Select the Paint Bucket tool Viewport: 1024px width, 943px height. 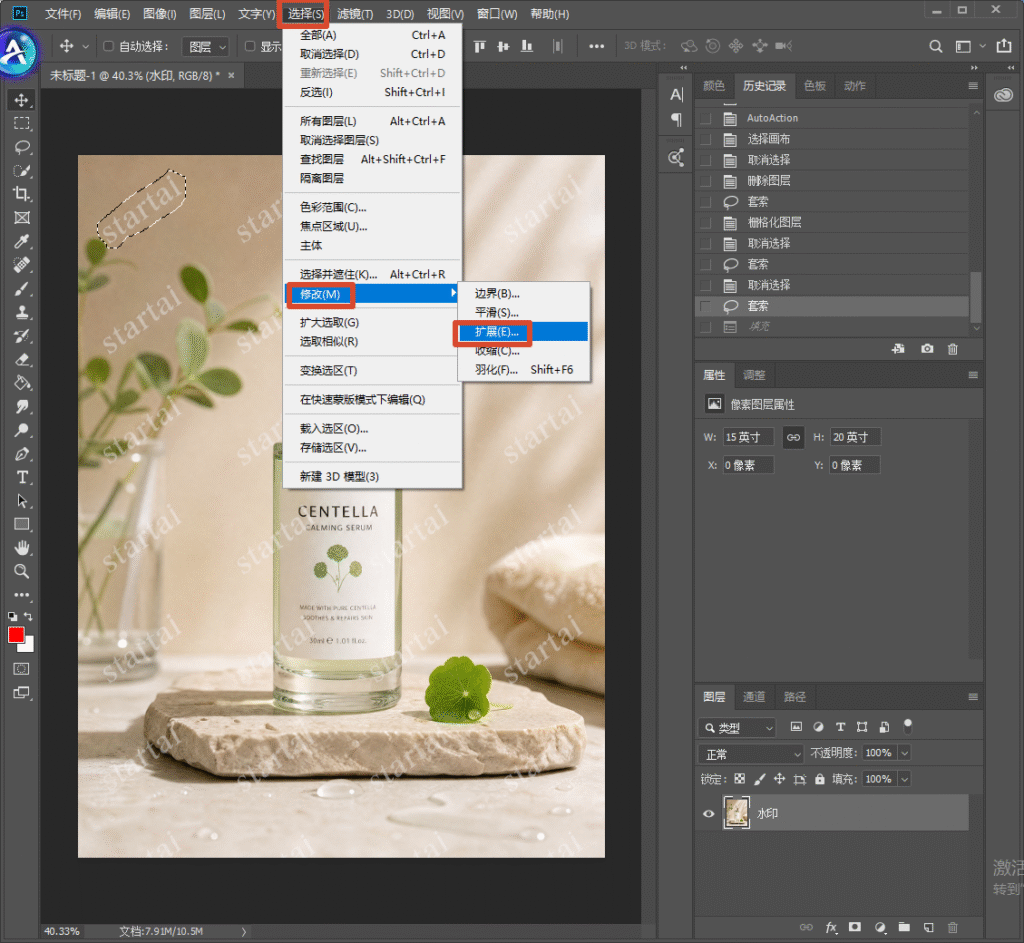pyautogui.click(x=22, y=383)
